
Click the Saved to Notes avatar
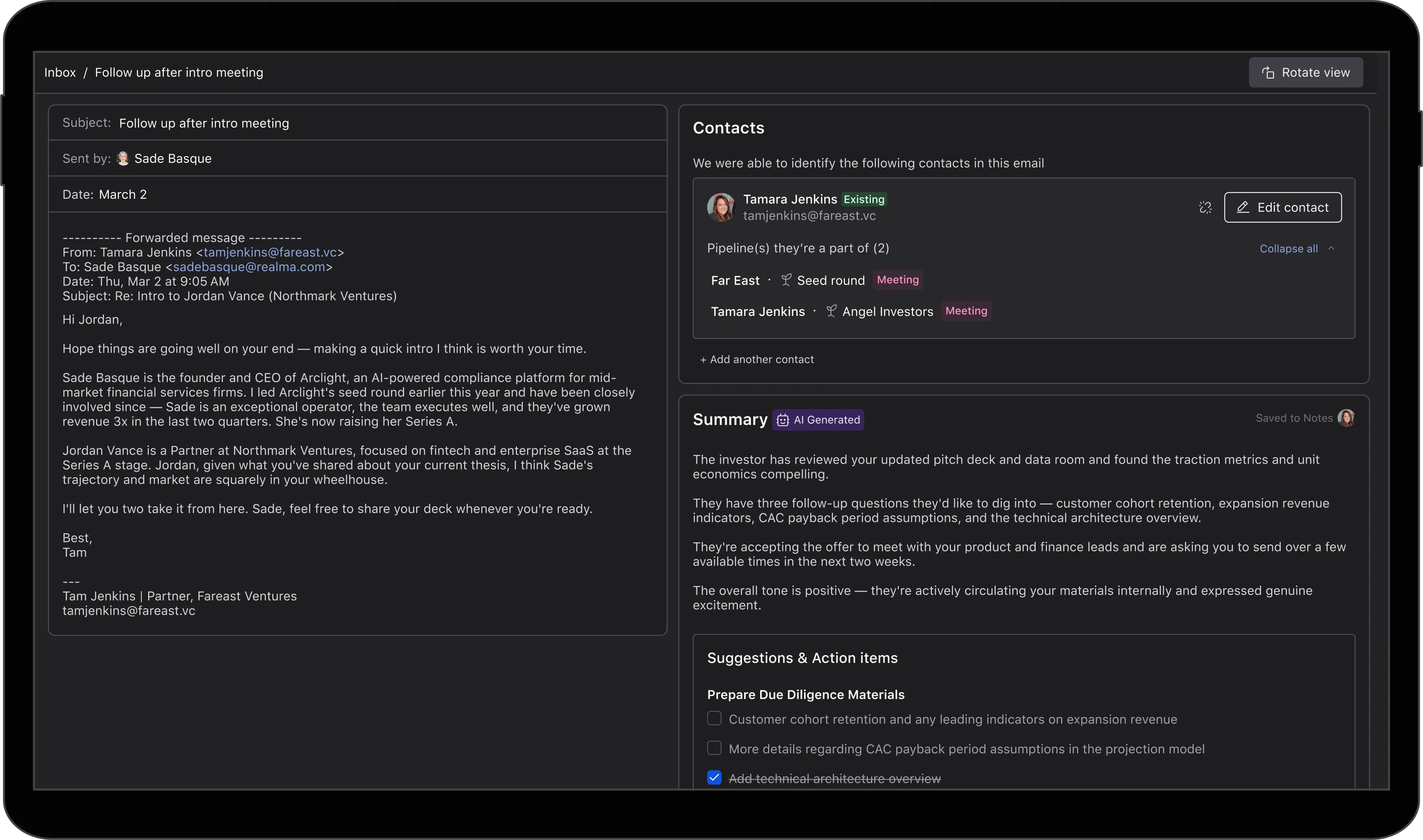[1346, 418]
